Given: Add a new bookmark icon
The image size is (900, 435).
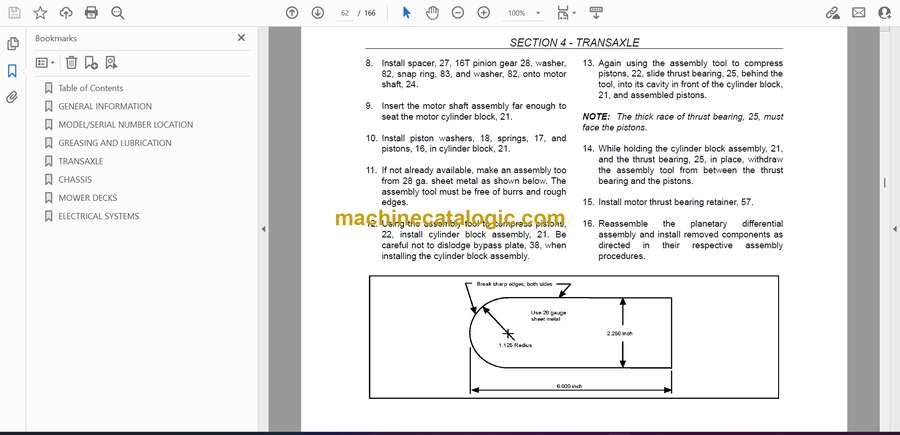Looking at the screenshot, I should click(91, 63).
